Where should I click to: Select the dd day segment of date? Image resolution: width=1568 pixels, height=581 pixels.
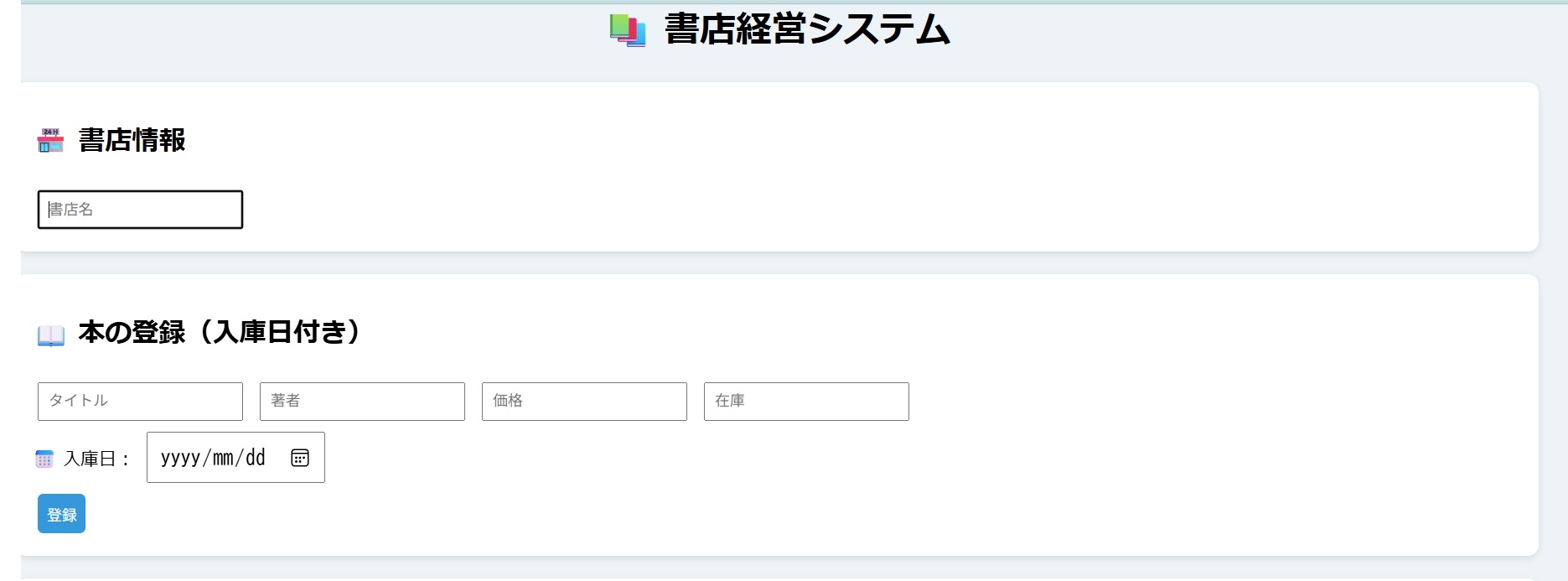tap(256, 458)
